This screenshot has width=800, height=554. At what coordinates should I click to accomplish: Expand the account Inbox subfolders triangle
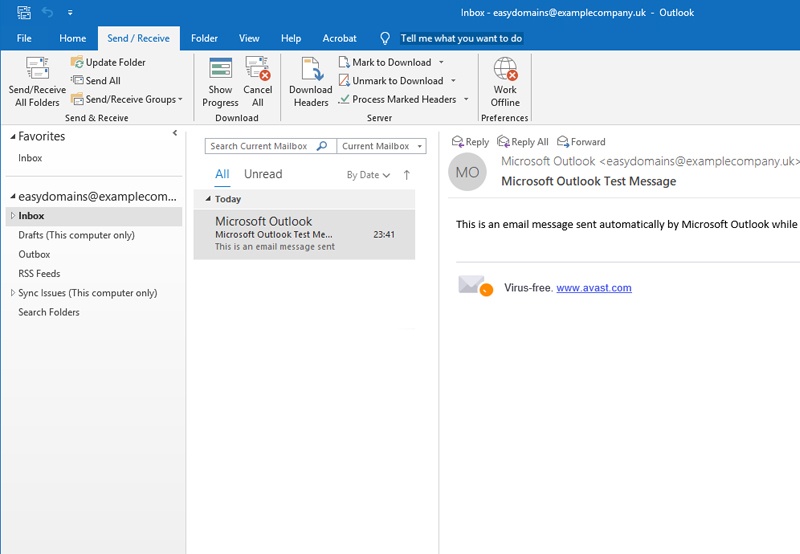13,216
